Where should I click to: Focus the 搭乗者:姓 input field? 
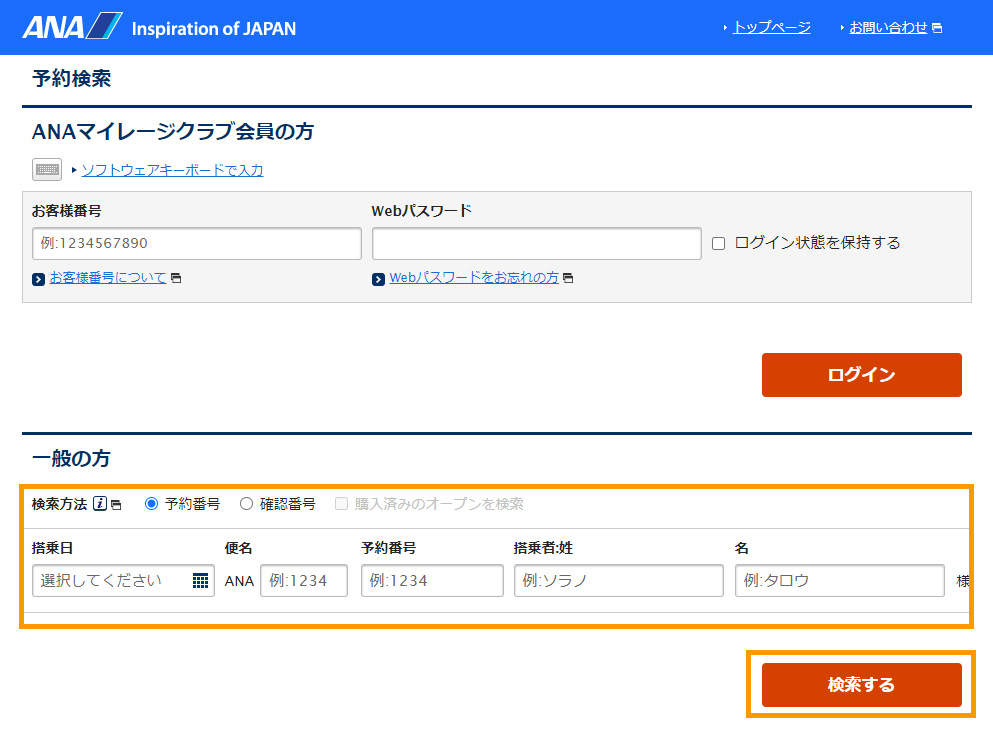619,581
